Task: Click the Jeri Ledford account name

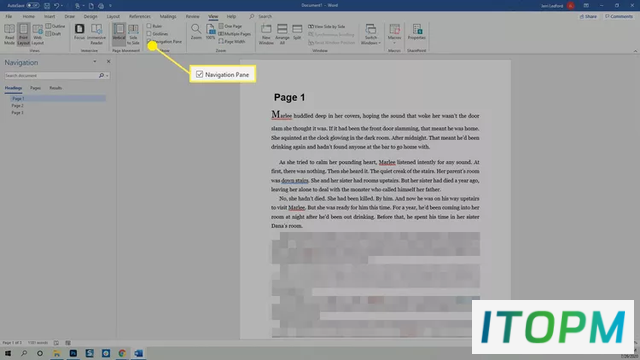Action: pos(552,6)
